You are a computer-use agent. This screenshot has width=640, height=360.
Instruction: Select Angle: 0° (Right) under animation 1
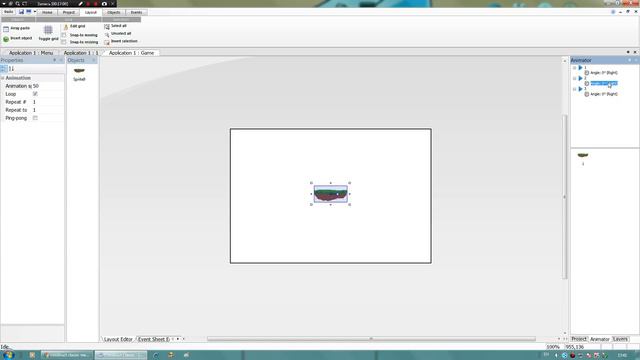point(604,73)
